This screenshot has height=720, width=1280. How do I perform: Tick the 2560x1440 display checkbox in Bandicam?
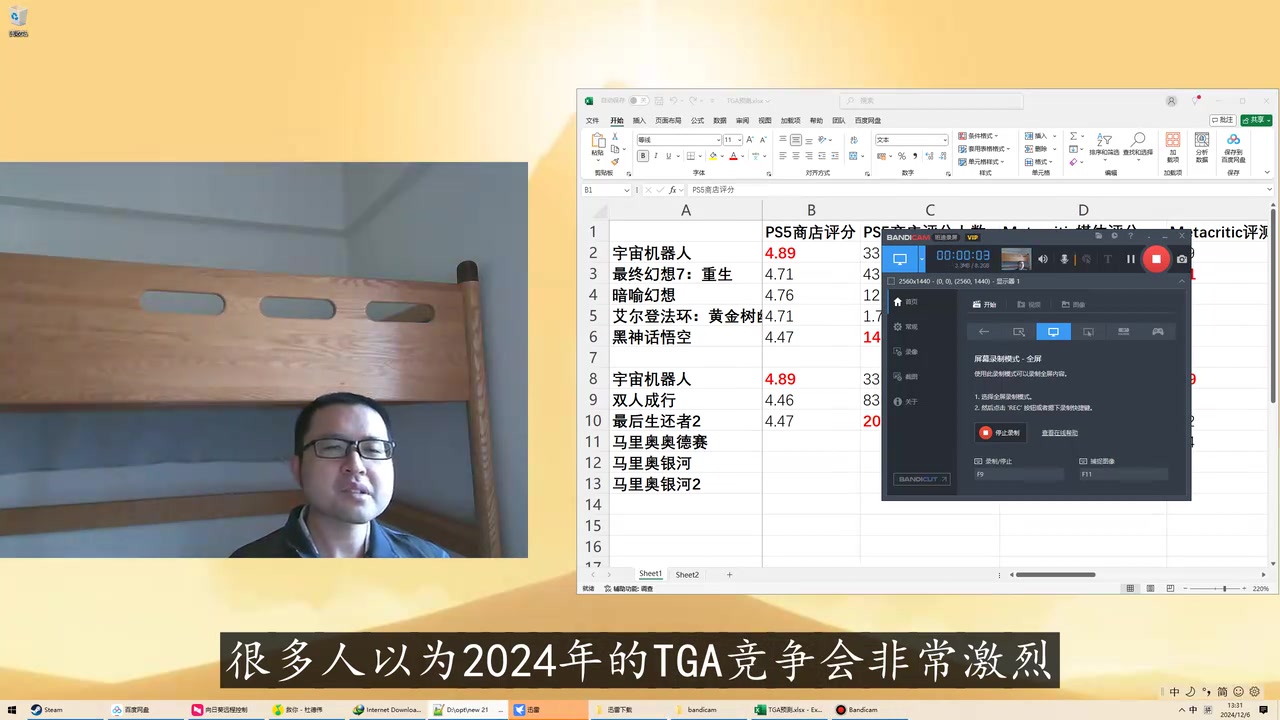point(892,281)
